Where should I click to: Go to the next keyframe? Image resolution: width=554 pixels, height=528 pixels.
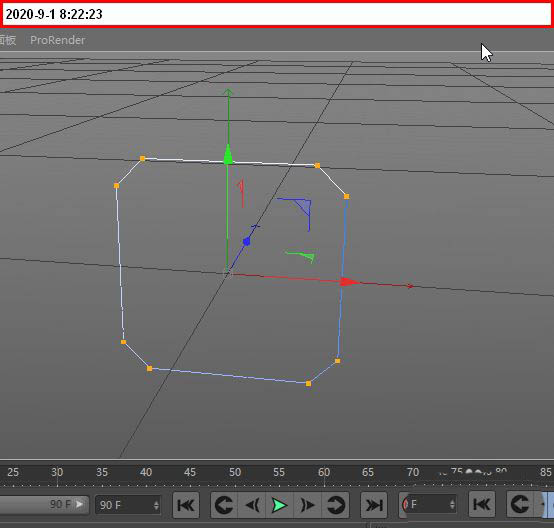(x=336, y=505)
